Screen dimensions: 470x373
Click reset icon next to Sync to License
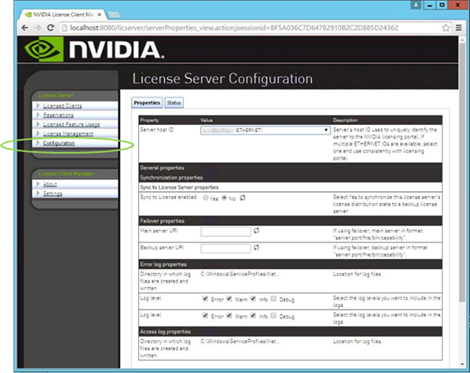243,198
